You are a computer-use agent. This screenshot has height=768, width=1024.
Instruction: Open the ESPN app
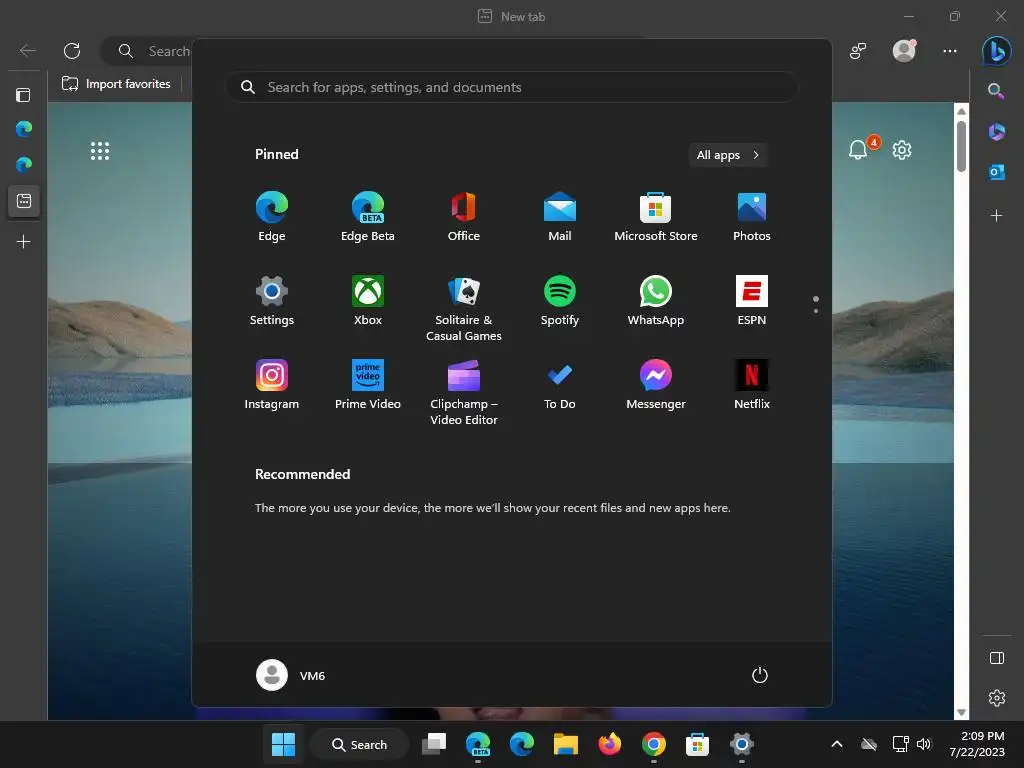pos(752,301)
